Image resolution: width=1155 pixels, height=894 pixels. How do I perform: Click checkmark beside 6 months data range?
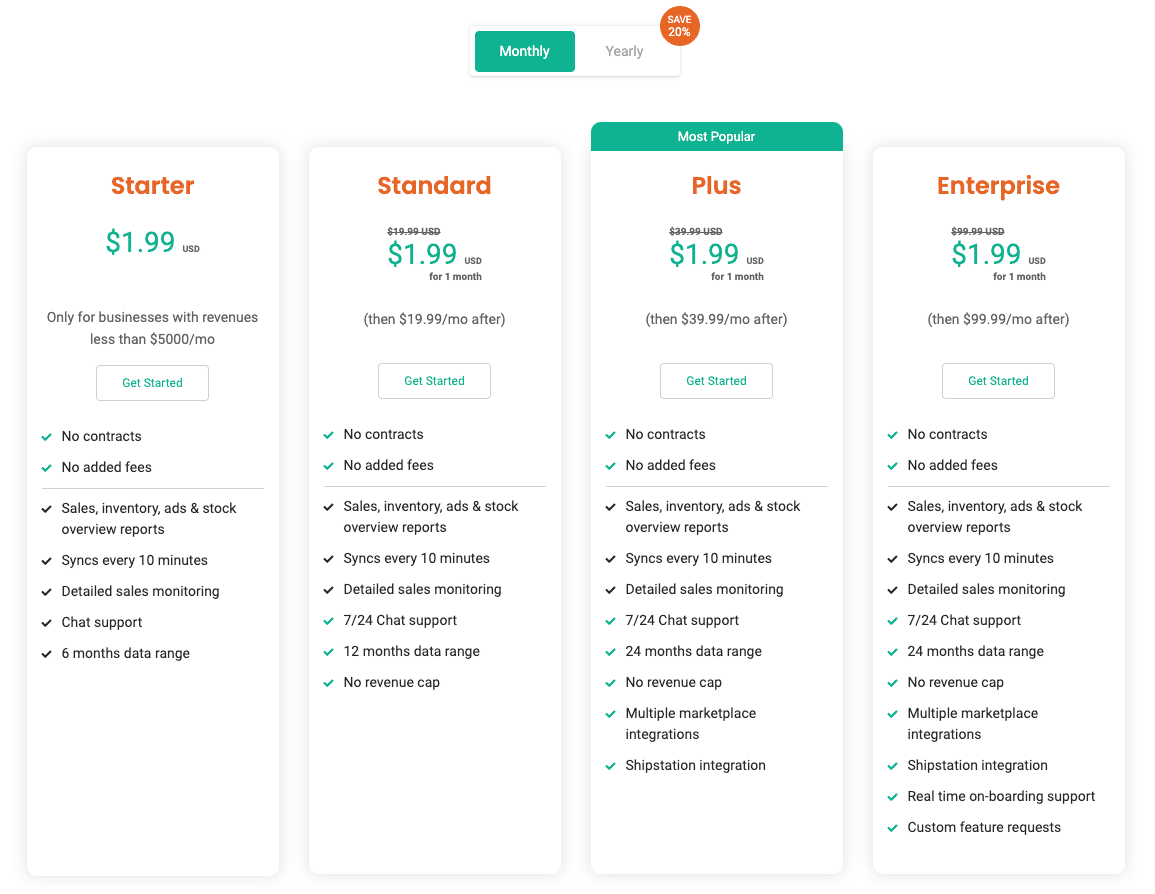click(x=47, y=654)
